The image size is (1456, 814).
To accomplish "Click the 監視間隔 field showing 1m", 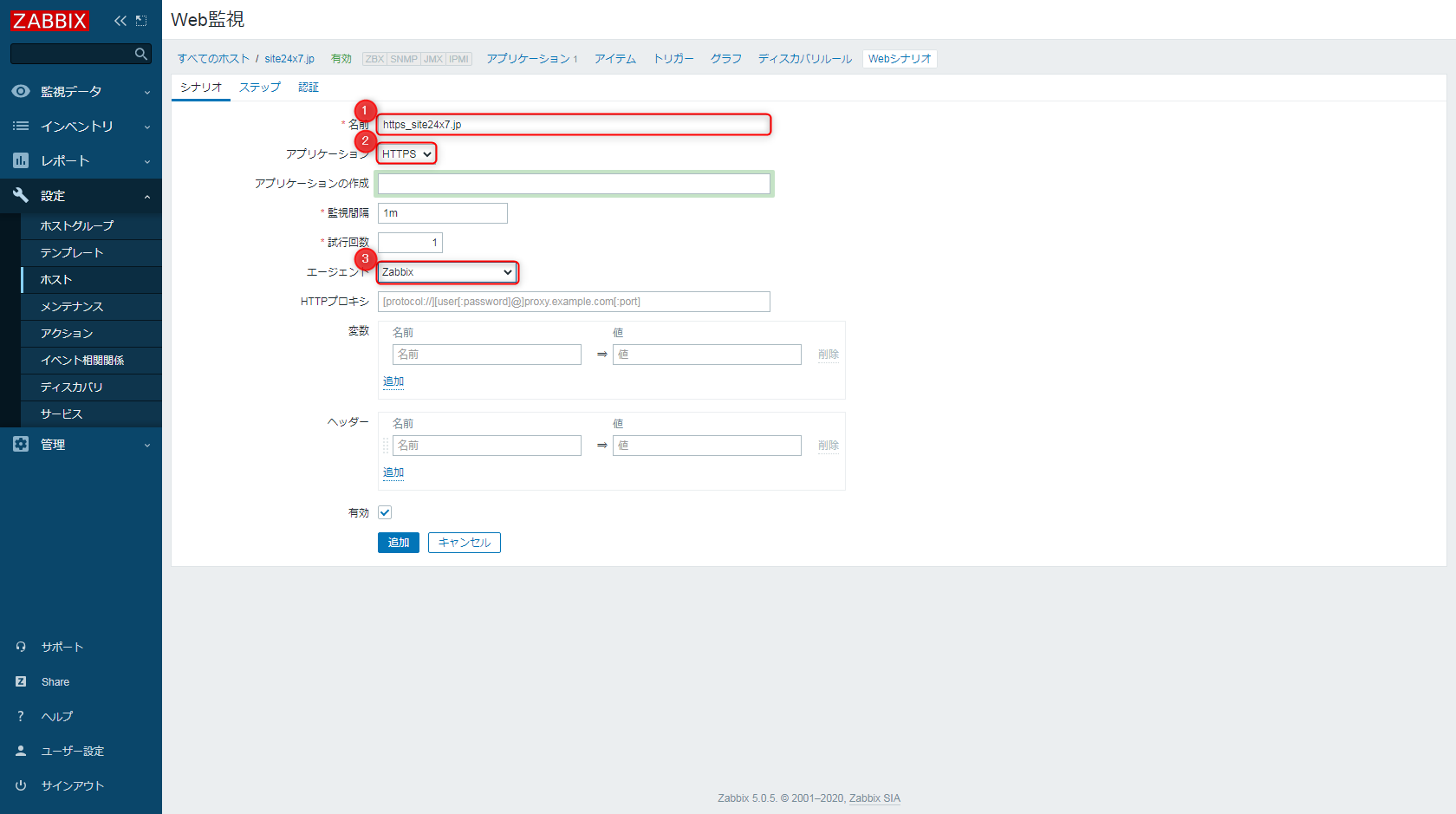I will pos(443,213).
